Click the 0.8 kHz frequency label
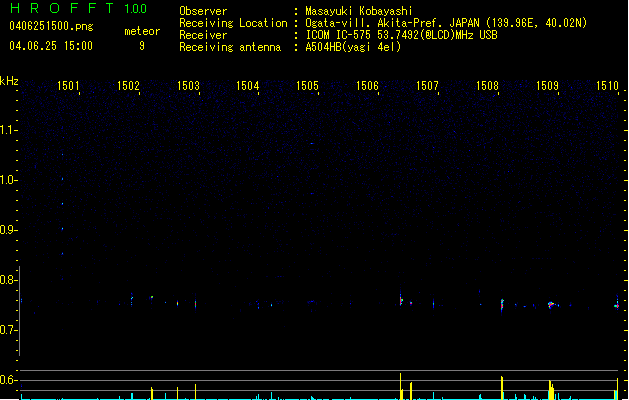The width and height of the screenshot is (629, 400). point(7,280)
